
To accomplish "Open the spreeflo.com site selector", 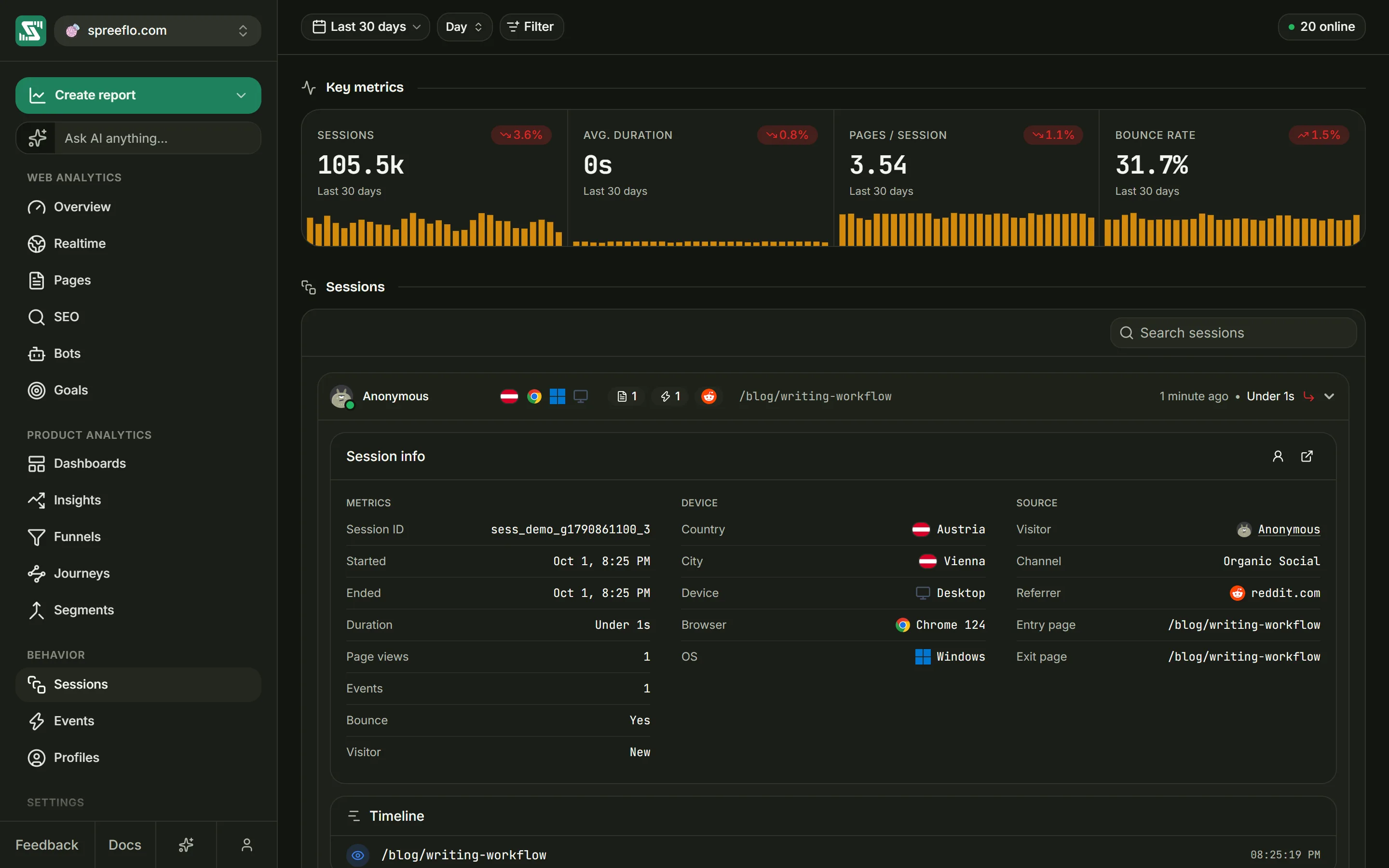I will click(x=157, y=30).
